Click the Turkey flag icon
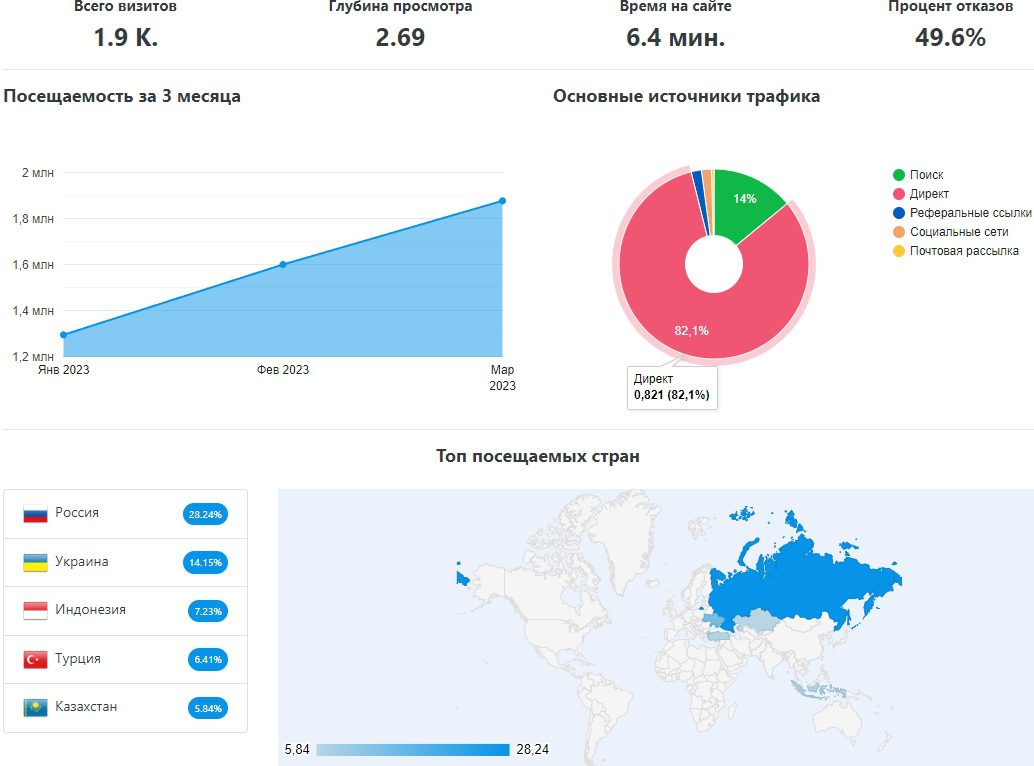Screen dimensions: 1034x766 35,659
